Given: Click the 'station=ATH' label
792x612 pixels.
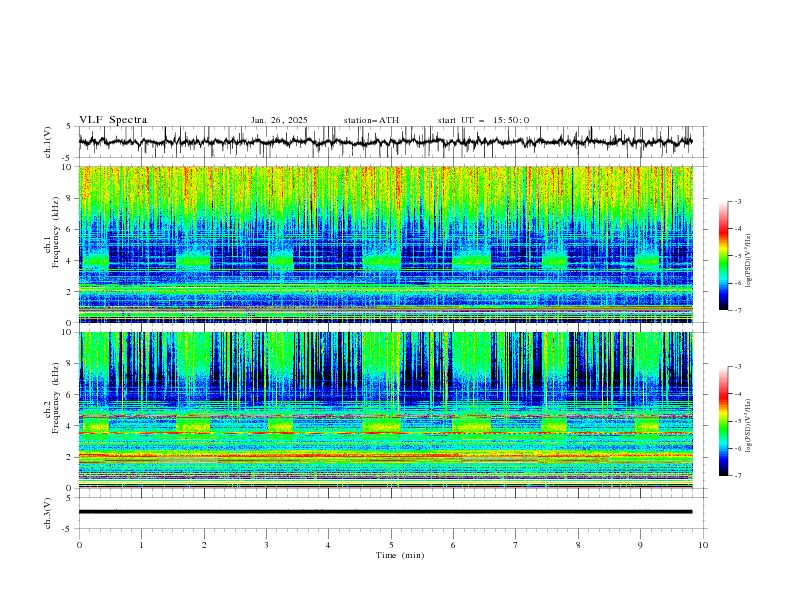Looking at the screenshot, I should click(x=371, y=120).
